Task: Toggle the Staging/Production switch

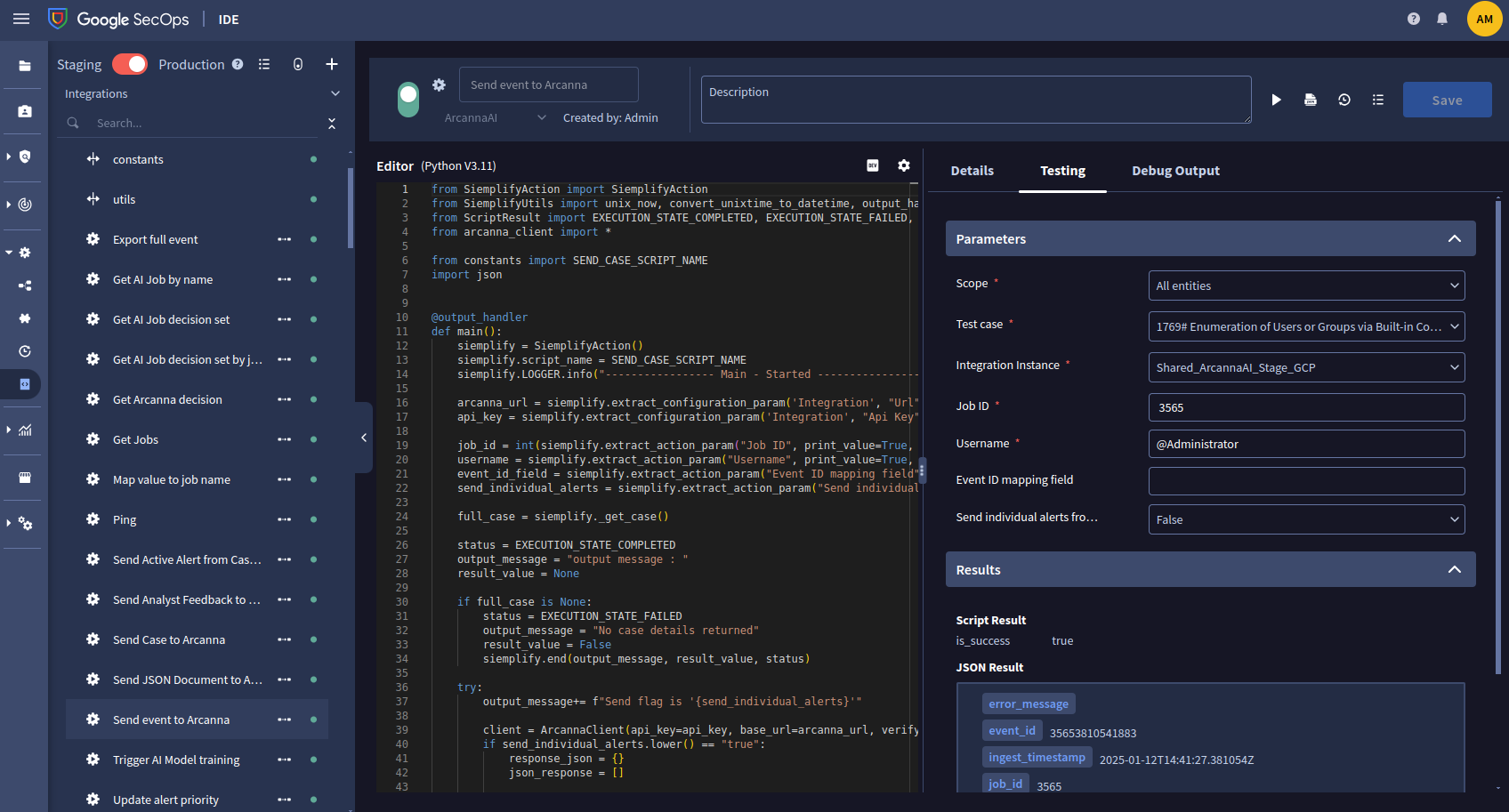Action: [130, 64]
